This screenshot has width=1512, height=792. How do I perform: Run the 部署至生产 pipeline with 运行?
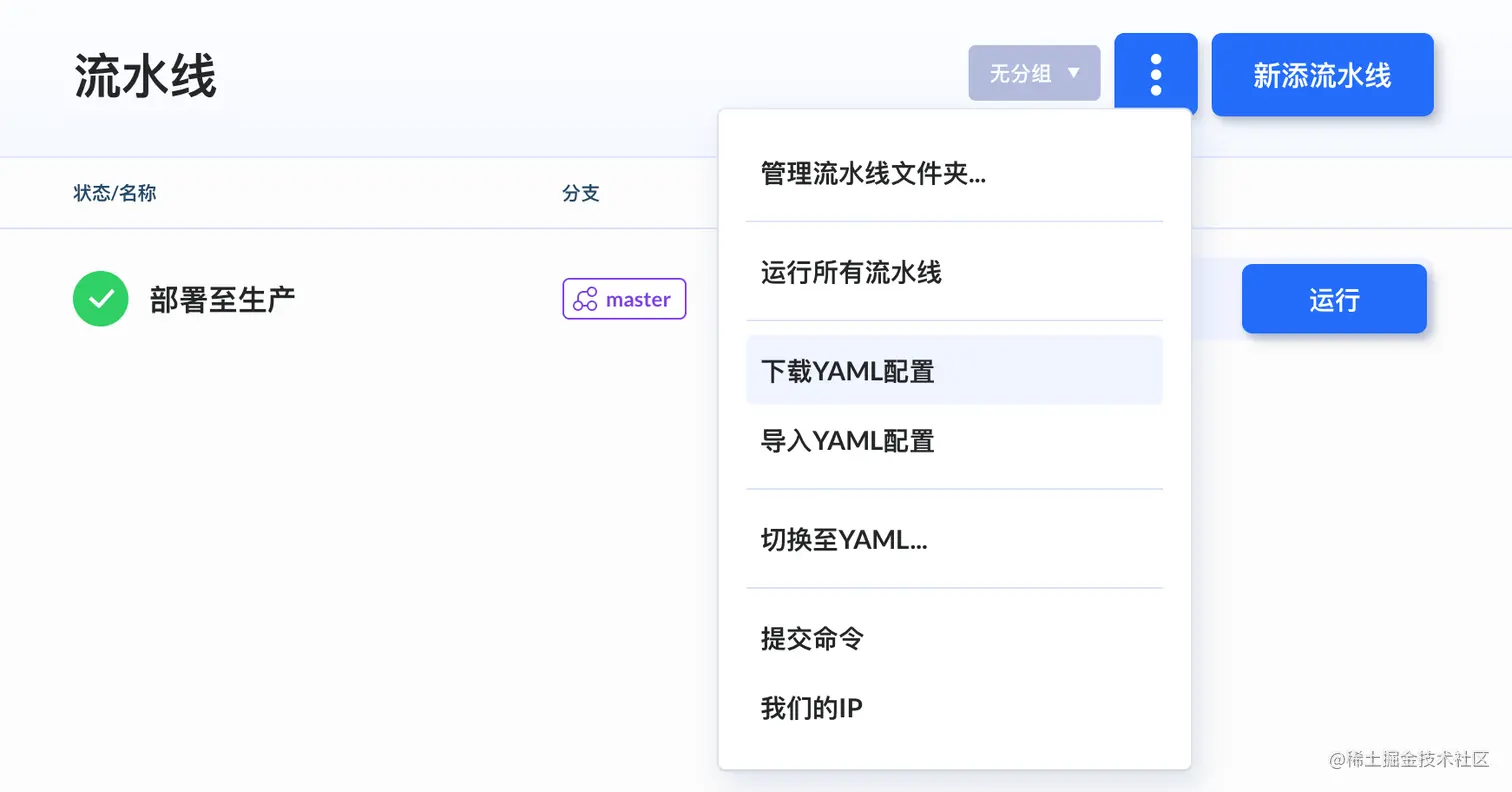[x=1334, y=299]
